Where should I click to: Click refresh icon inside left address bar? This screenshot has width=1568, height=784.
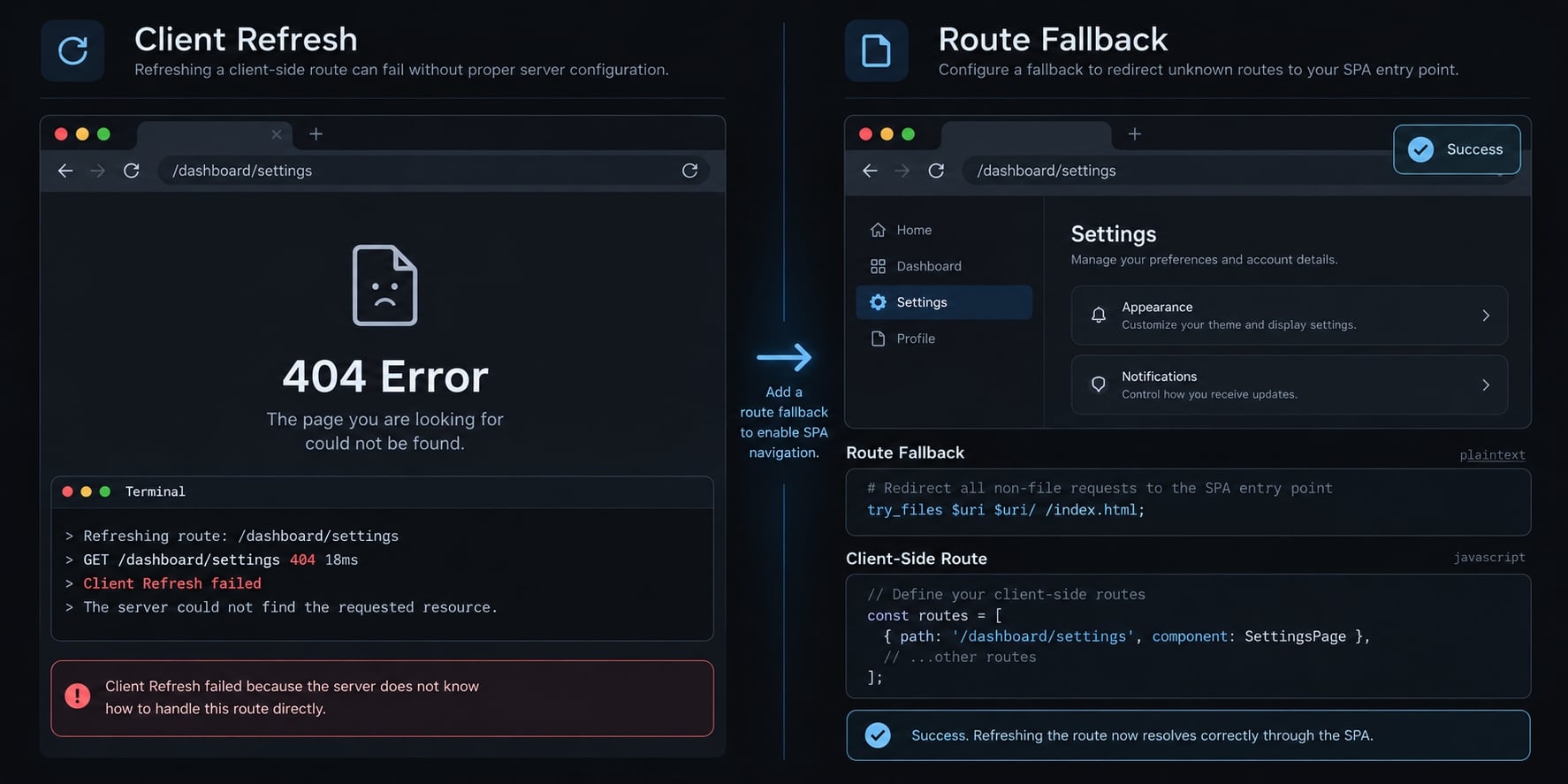click(x=690, y=171)
